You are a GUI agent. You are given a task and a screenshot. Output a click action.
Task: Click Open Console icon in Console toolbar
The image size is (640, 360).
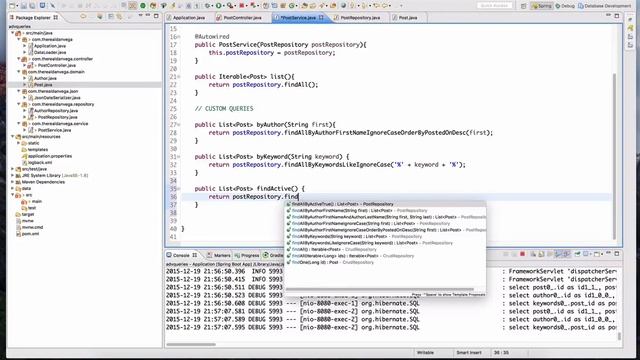598,254
